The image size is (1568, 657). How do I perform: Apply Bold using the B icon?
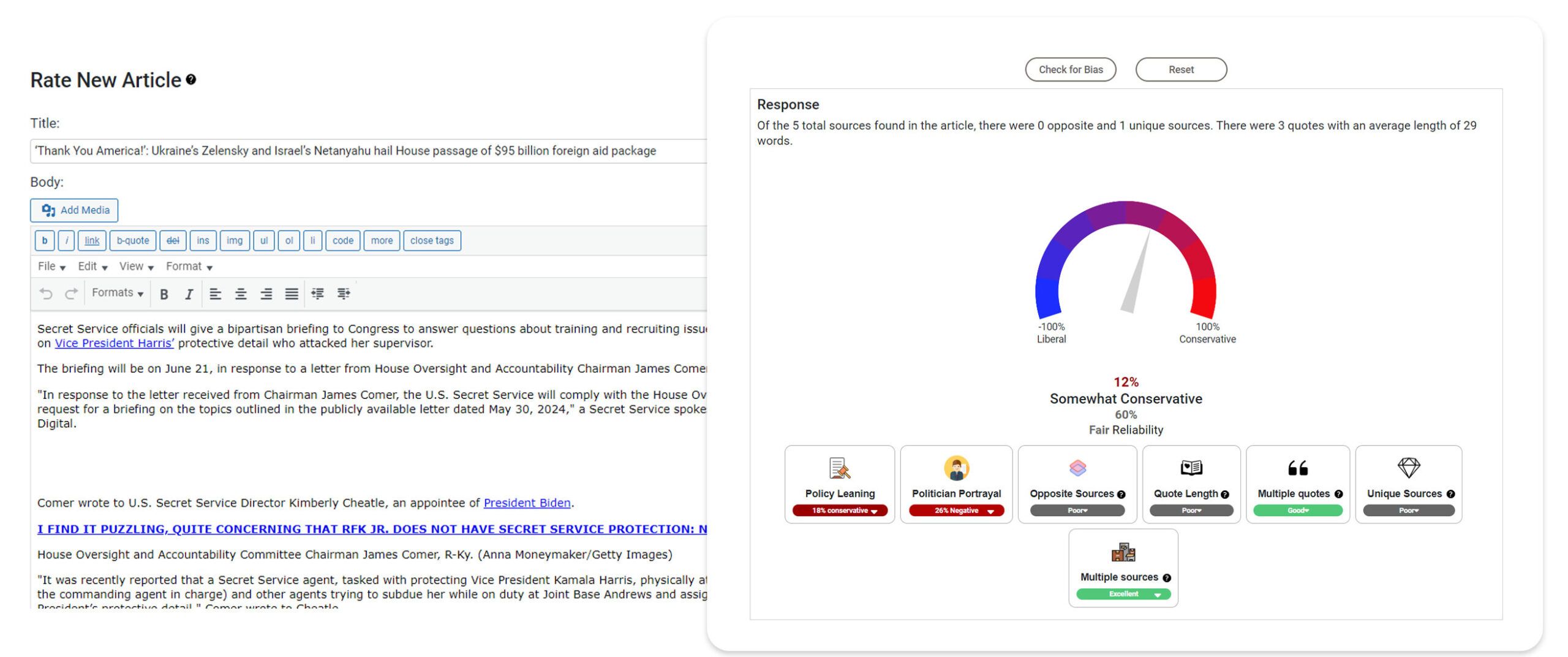pos(163,293)
